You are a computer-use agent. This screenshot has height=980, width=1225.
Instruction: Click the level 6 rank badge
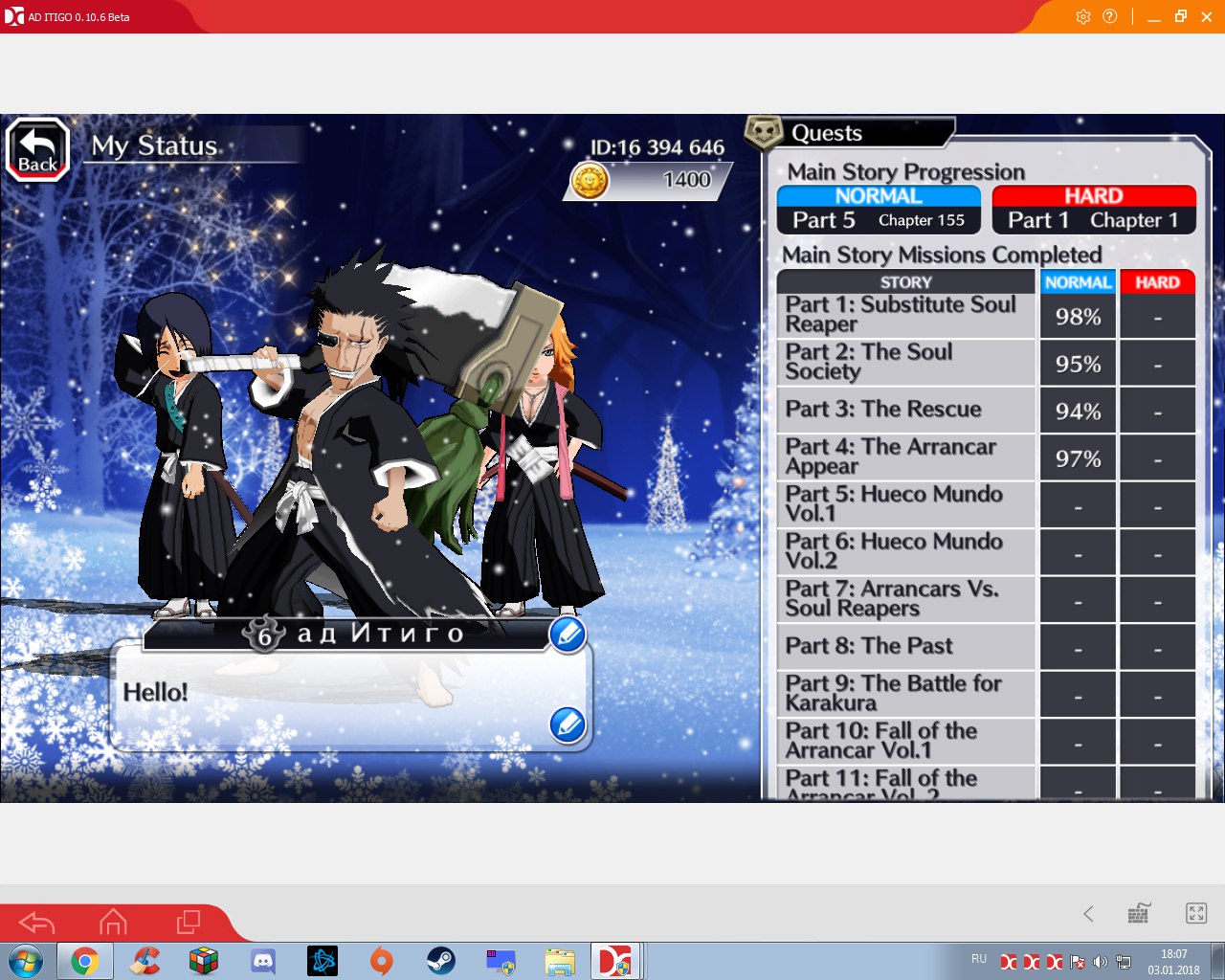(264, 635)
